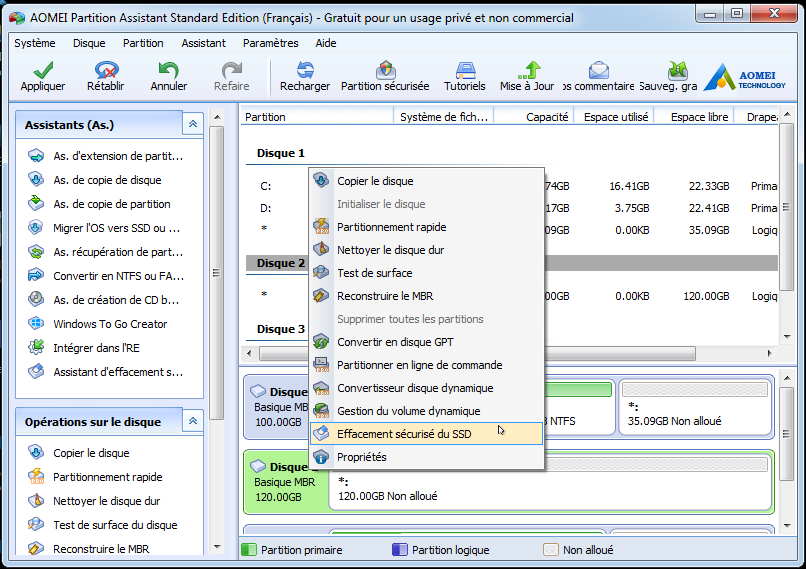Screen dimensions: 806x569
Task: Click the Appliquer checkmark toolbar button
Action: pyautogui.click(x=43, y=76)
